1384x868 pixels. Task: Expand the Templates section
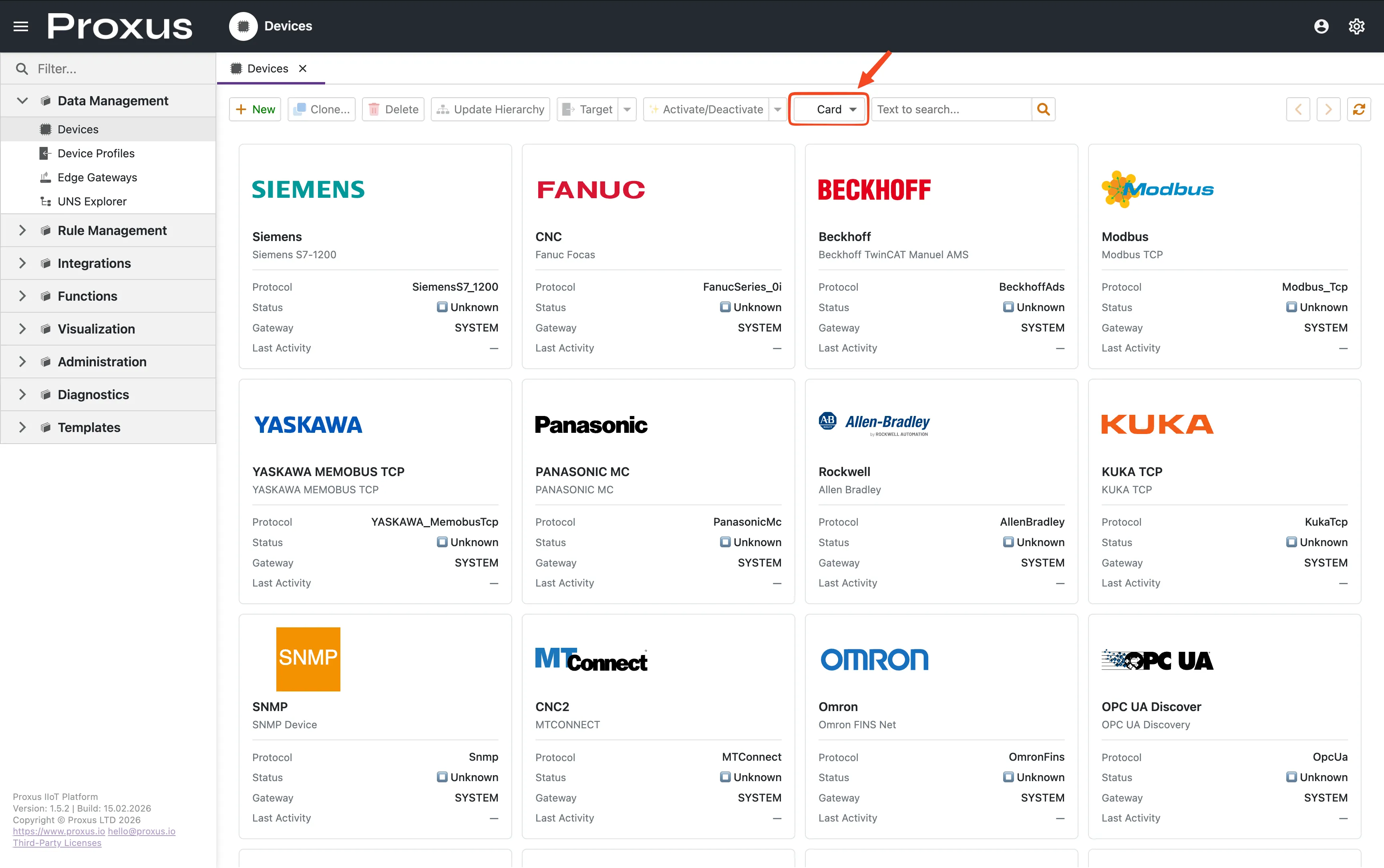click(22, 427)
